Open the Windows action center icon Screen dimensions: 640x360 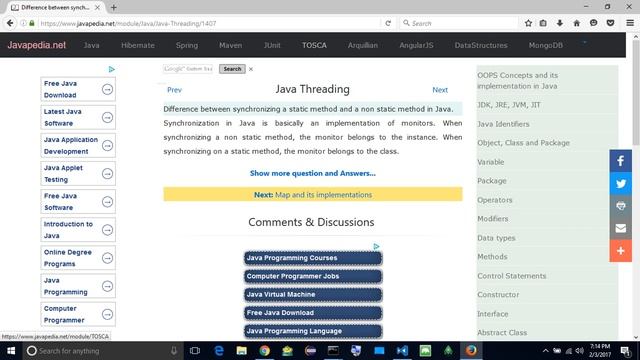click(x=625, y=351)
